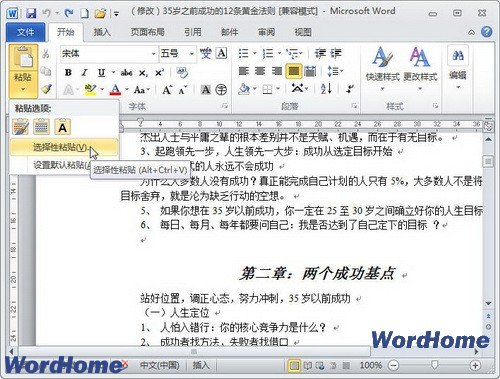Click the numbered list icon
Viewport: 500px width, 379px height.
(268, 53)
